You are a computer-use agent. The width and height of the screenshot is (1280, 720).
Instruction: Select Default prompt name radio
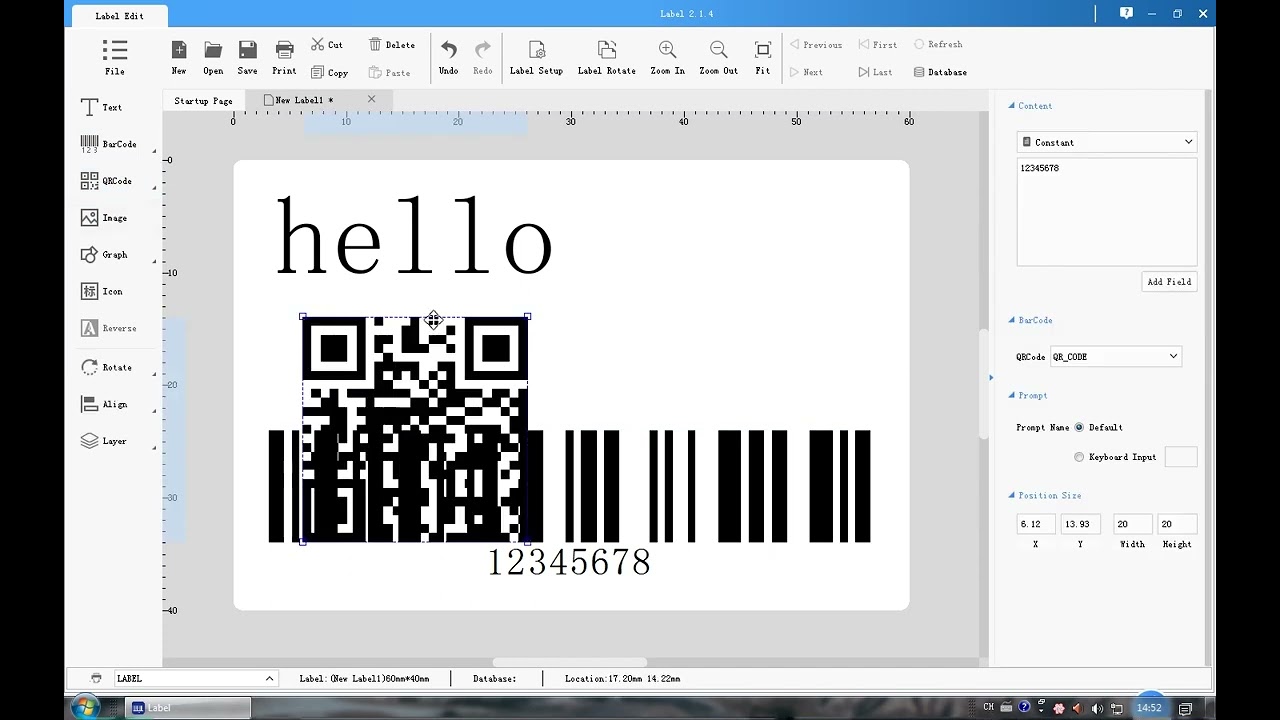pyautogui.click(x=1079, y=427)
